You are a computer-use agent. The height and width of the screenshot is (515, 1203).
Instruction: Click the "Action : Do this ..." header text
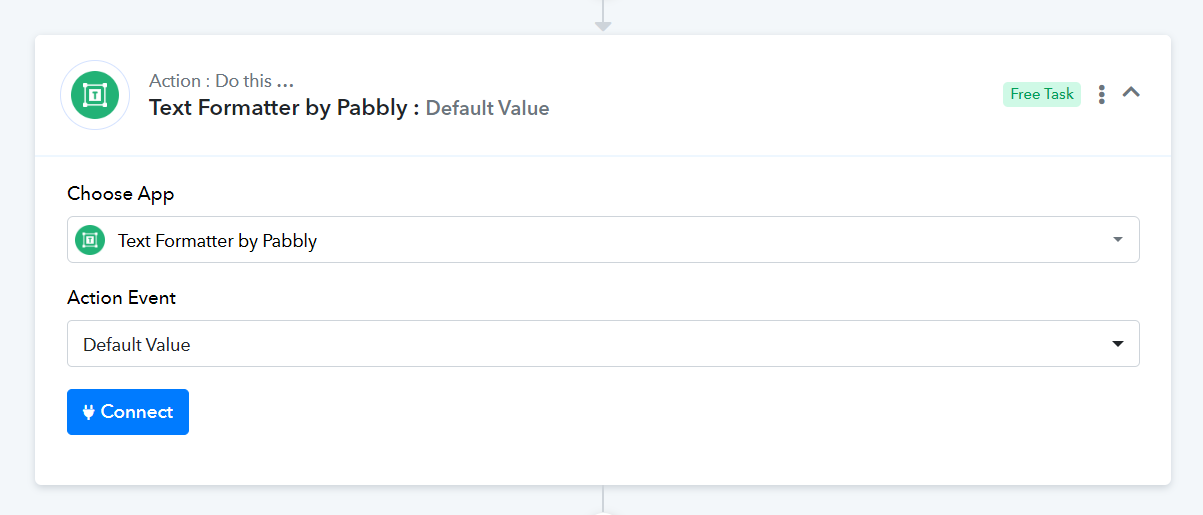(x=221, y=81)
